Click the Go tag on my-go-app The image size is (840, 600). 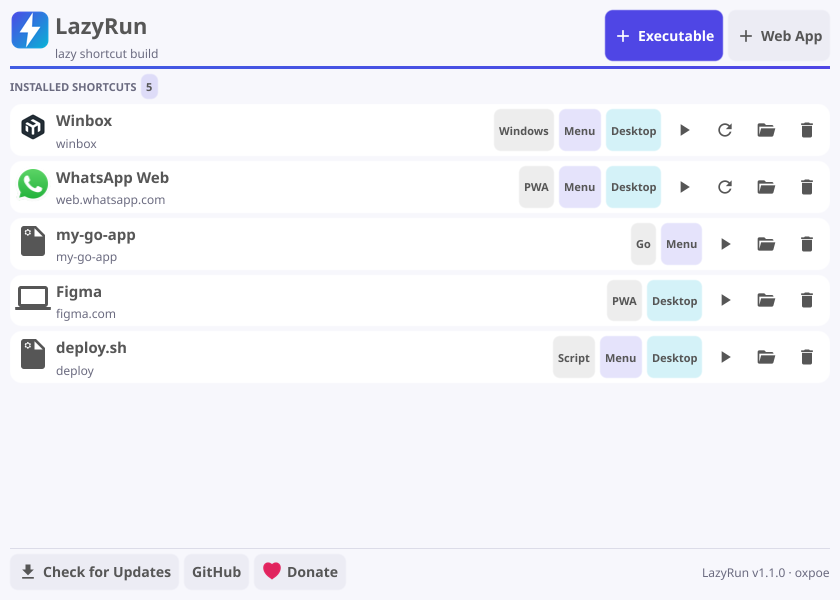coord(643,244)
